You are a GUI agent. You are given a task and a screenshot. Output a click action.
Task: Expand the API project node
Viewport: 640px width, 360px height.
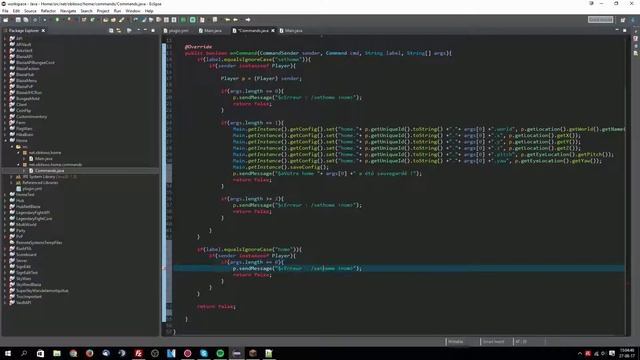point(5,38)
